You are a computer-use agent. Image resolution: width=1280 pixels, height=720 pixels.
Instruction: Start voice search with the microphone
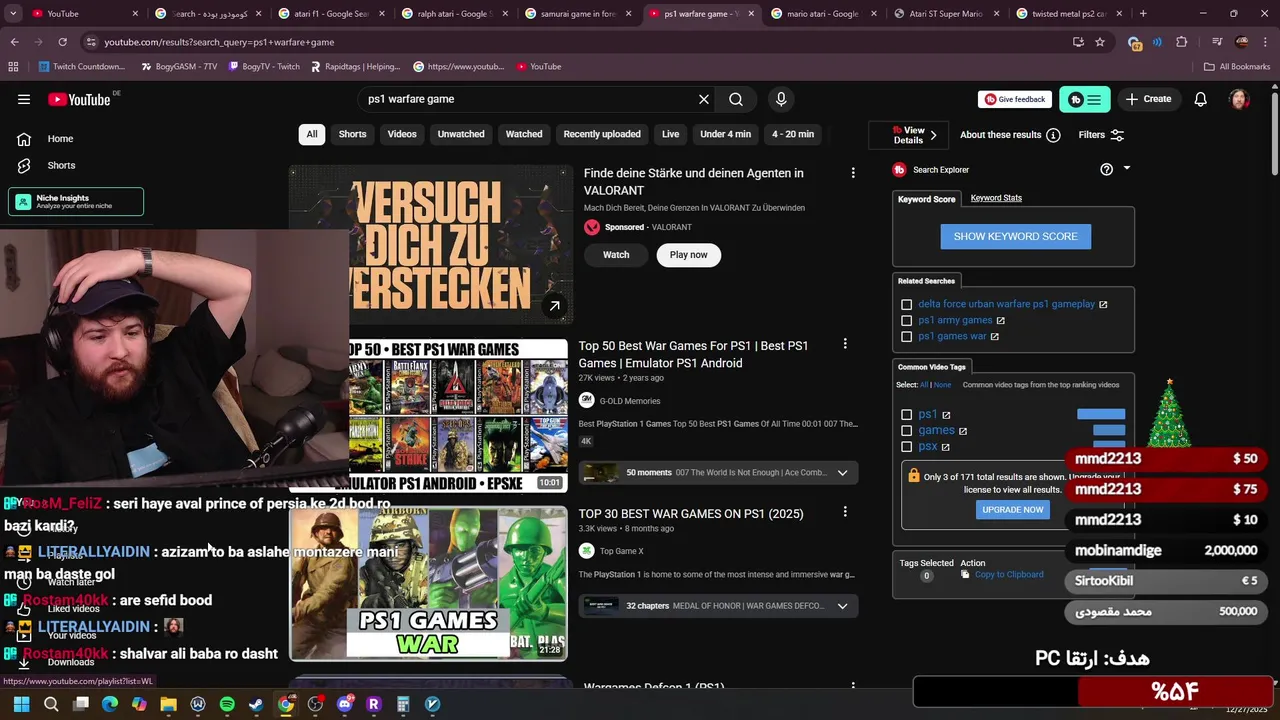[x=781, y=99]
